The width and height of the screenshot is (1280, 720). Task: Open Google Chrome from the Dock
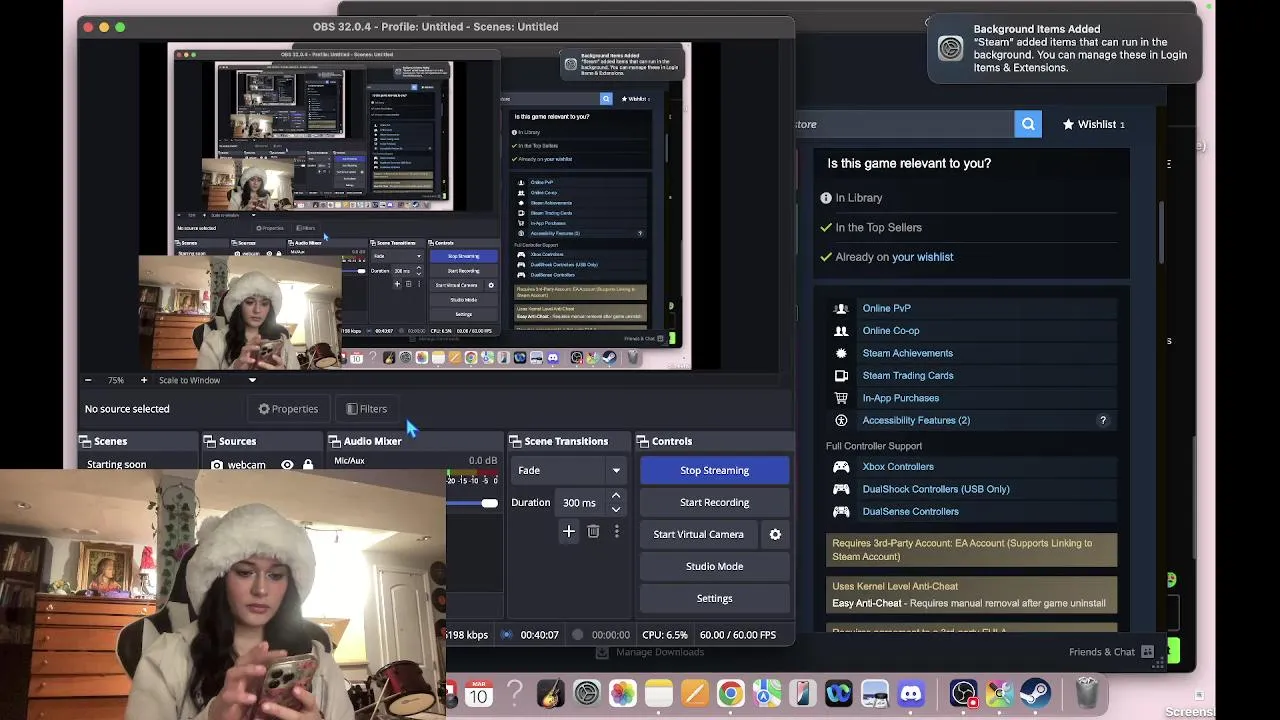coord(730,693)
